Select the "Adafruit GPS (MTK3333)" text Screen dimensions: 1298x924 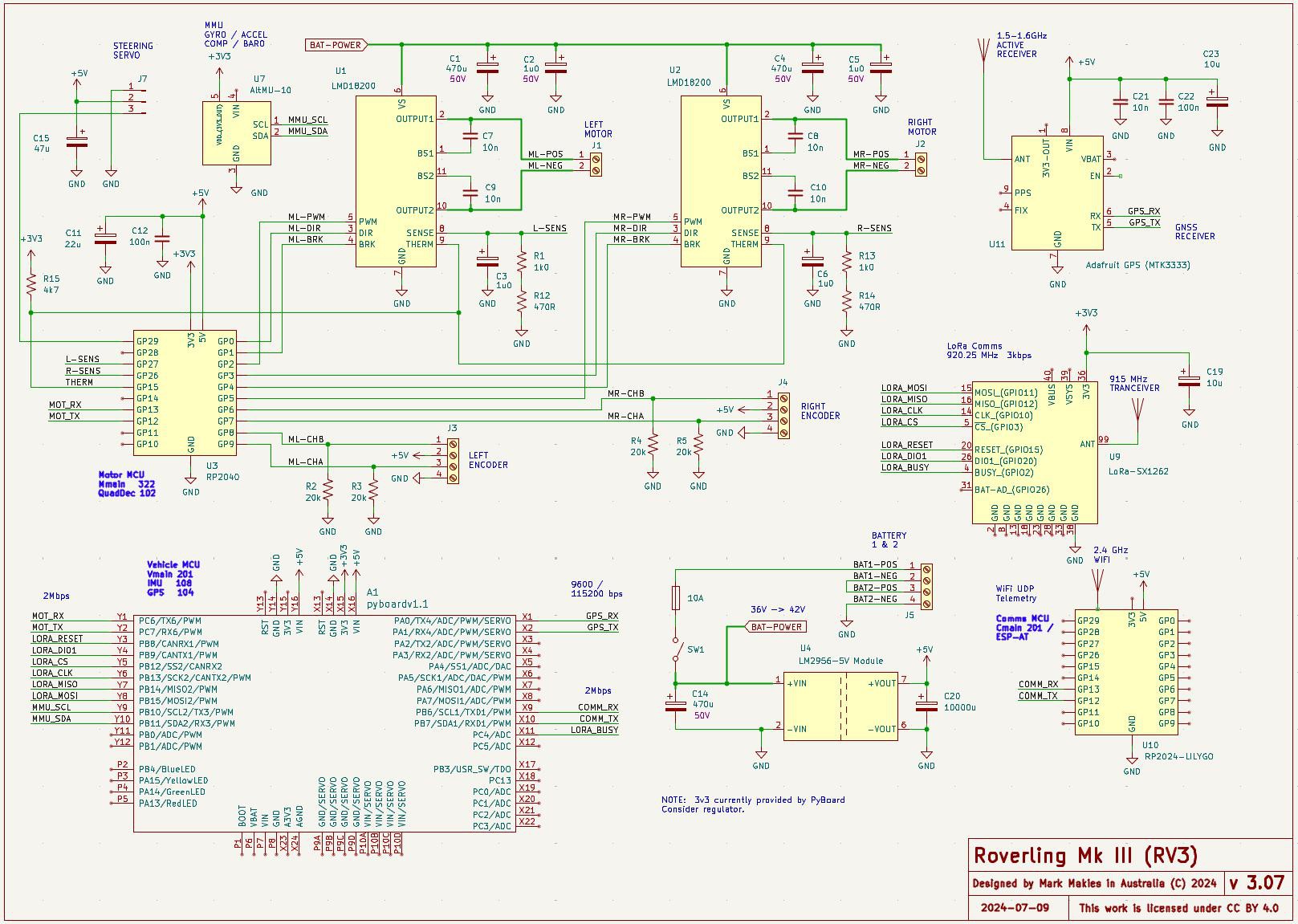point(1137,265)
